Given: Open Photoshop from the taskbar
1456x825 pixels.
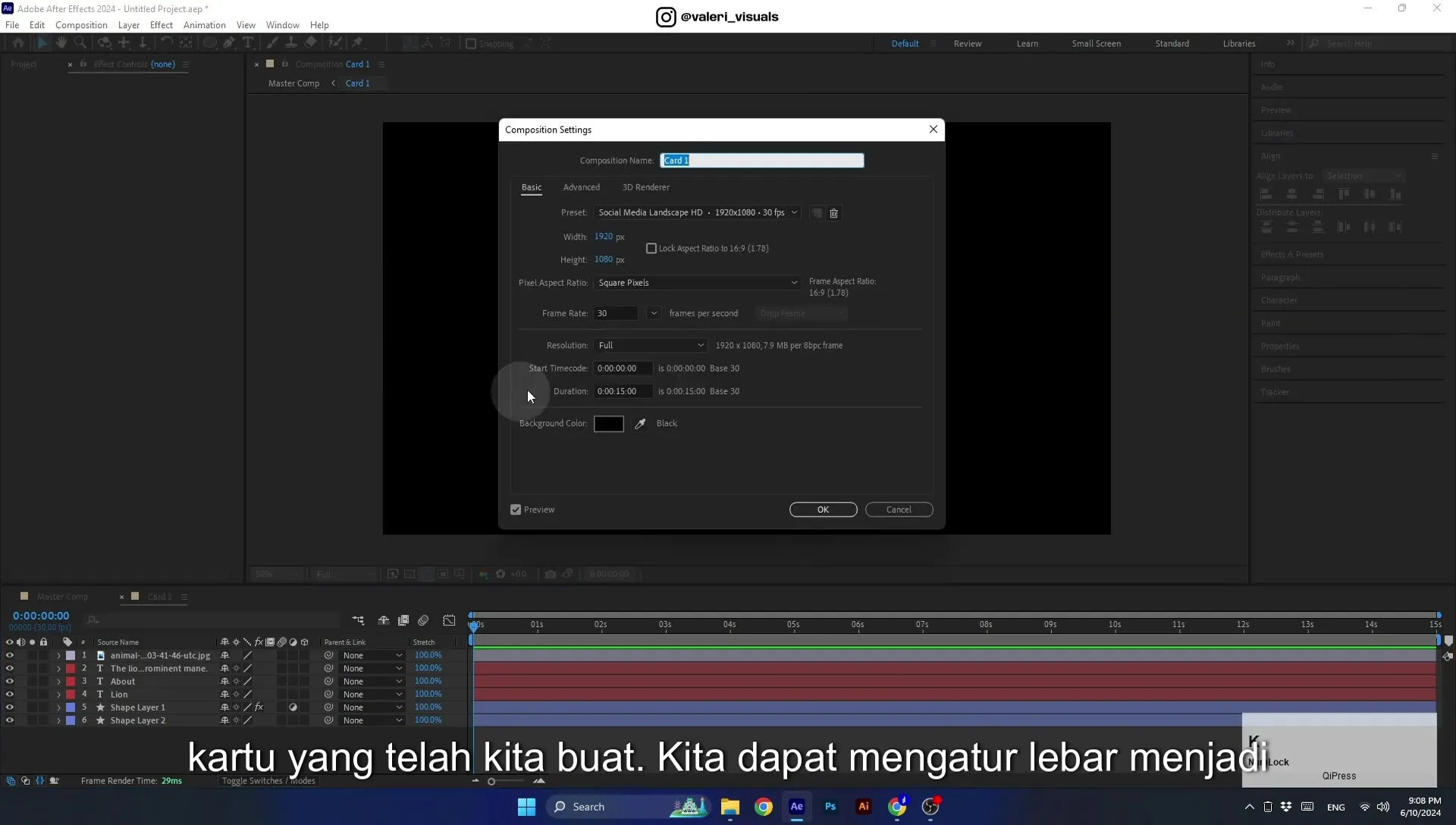Looking at the screenshot, I should coord(830,807).
